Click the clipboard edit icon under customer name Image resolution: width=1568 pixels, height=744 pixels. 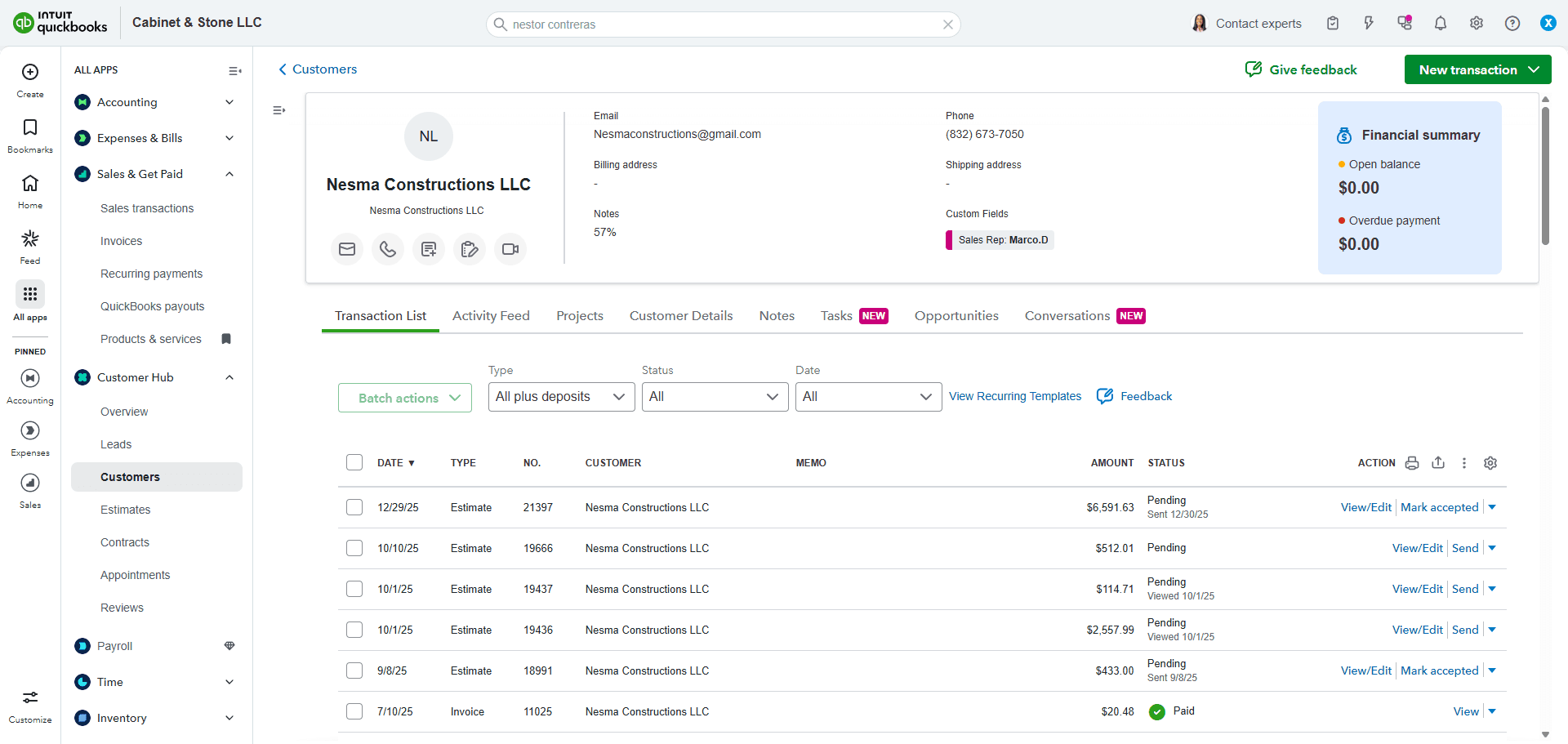[470, 249]
